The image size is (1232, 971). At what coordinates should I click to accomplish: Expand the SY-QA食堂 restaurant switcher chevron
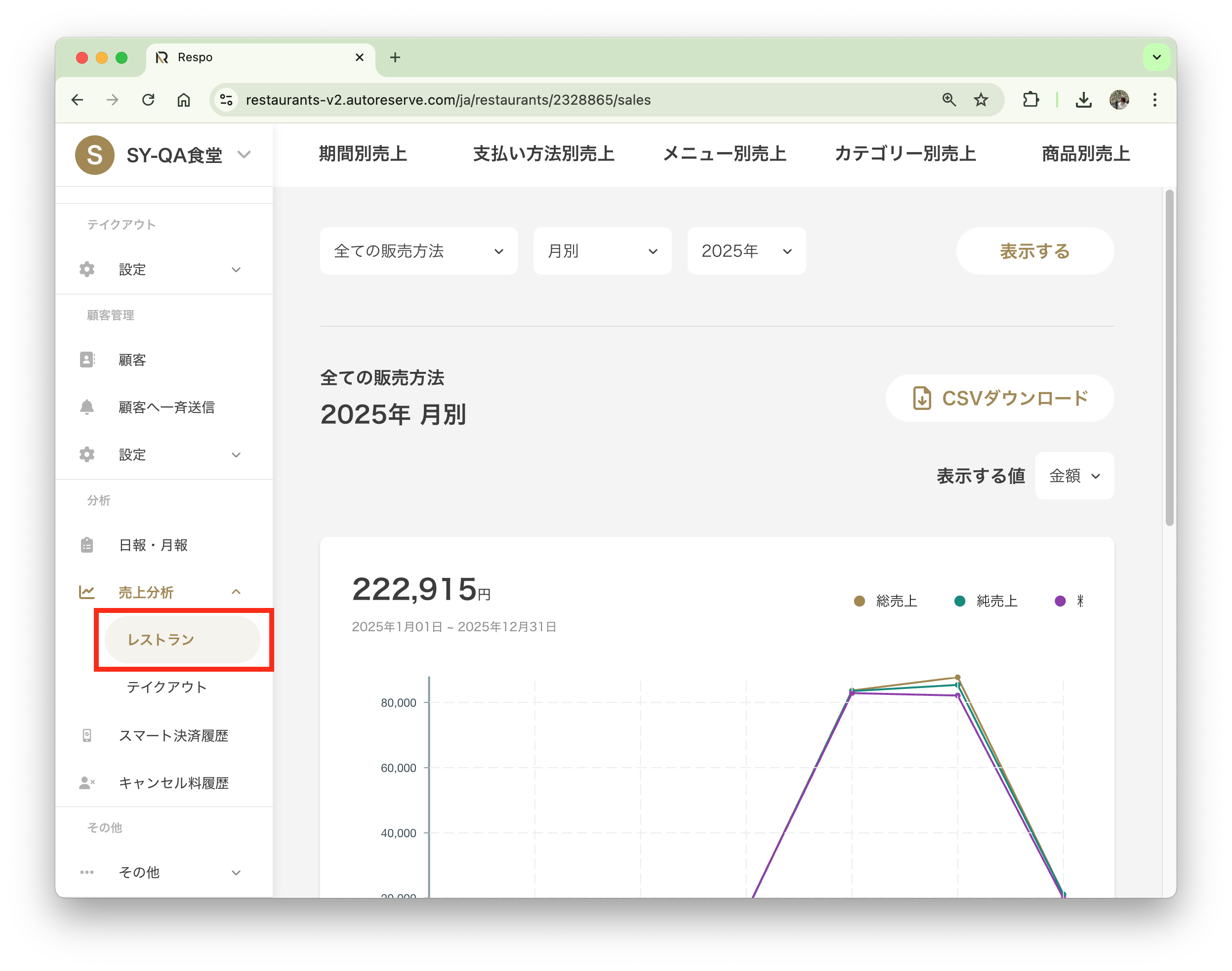[x=244, y=155]
